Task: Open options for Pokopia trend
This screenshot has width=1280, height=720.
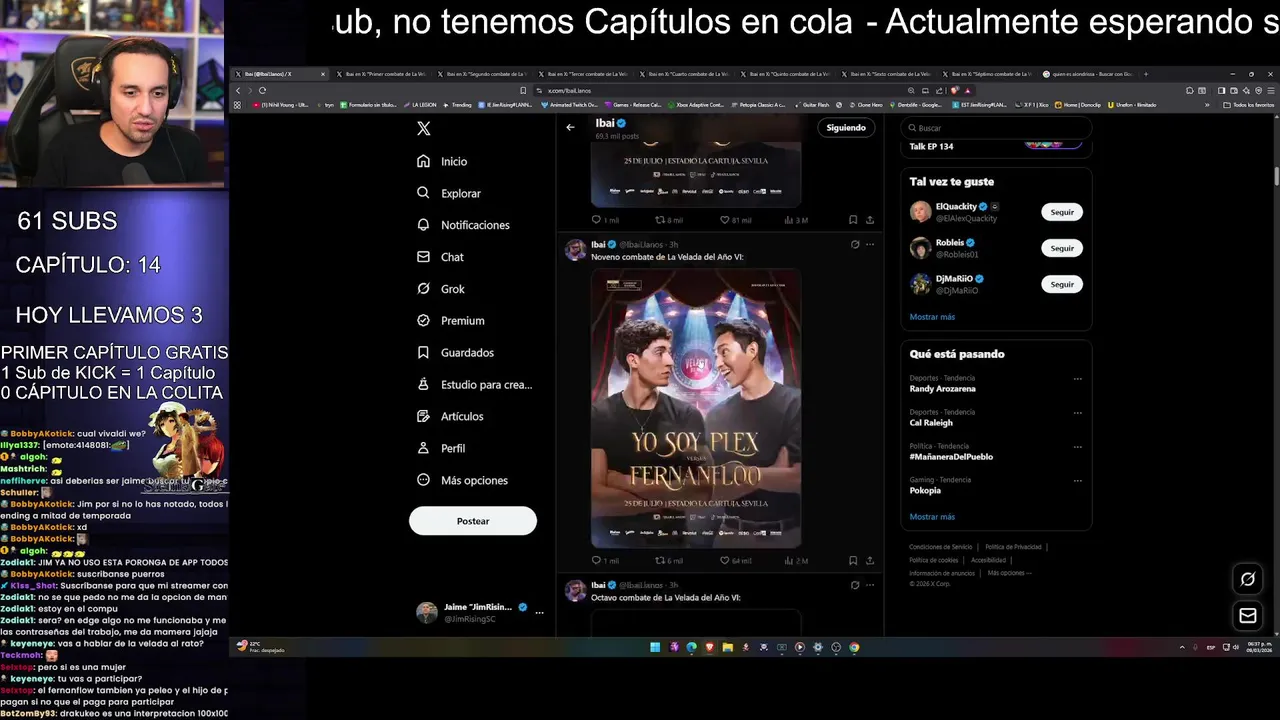Action: (1077, 481)
